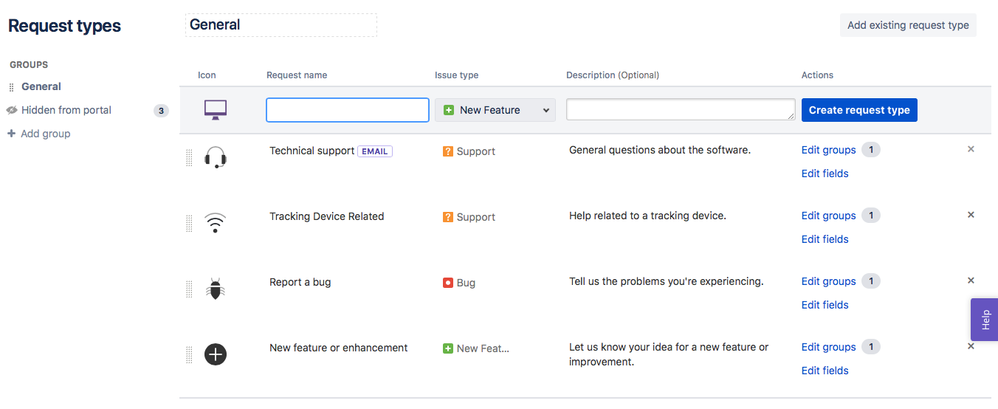The width and height of the screenshot is (998, 409).
Task: Click the bug icon for Report a bug
Action: [215, 289]
